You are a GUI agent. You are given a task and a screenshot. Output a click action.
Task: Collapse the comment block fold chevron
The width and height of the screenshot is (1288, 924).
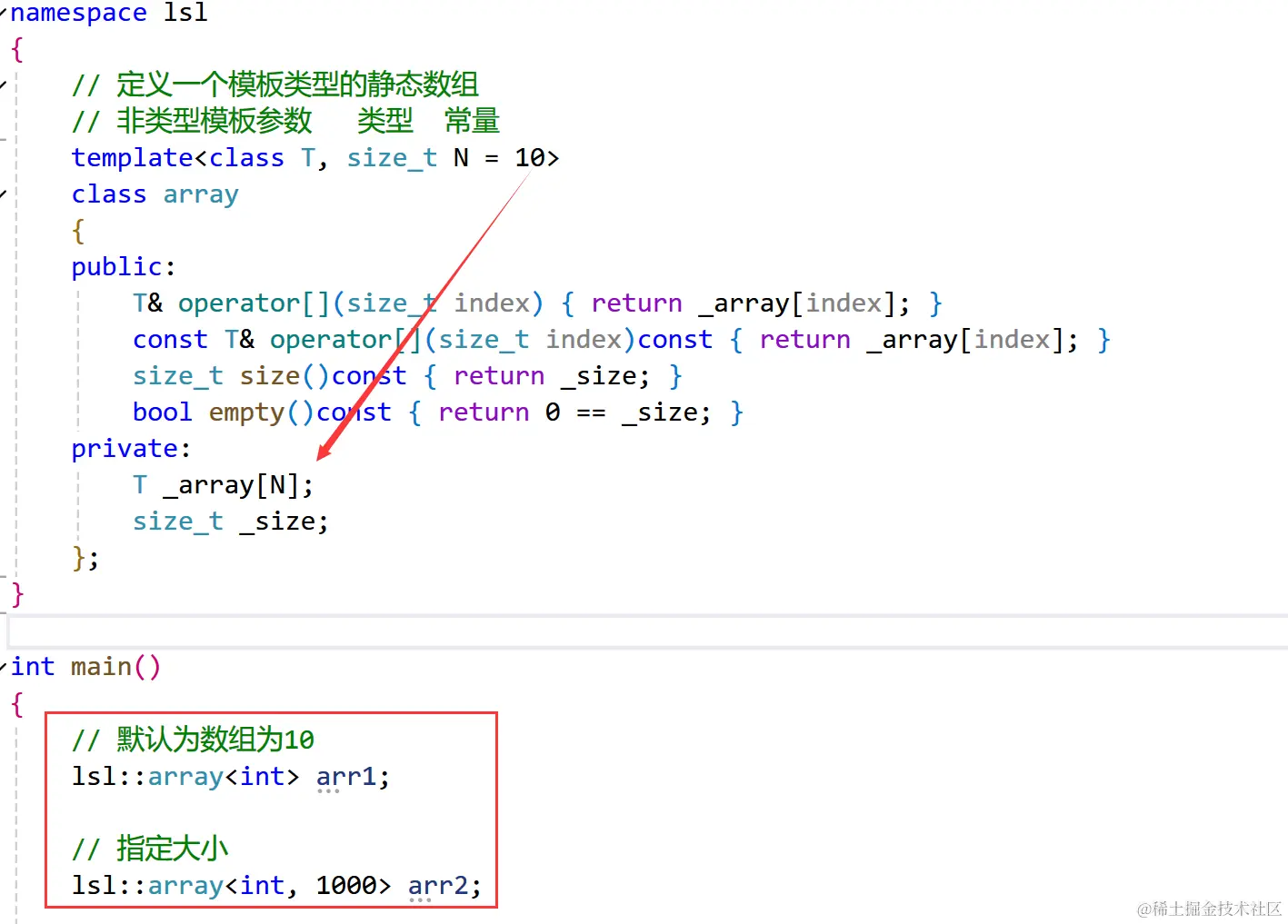(x=4, y=85)
